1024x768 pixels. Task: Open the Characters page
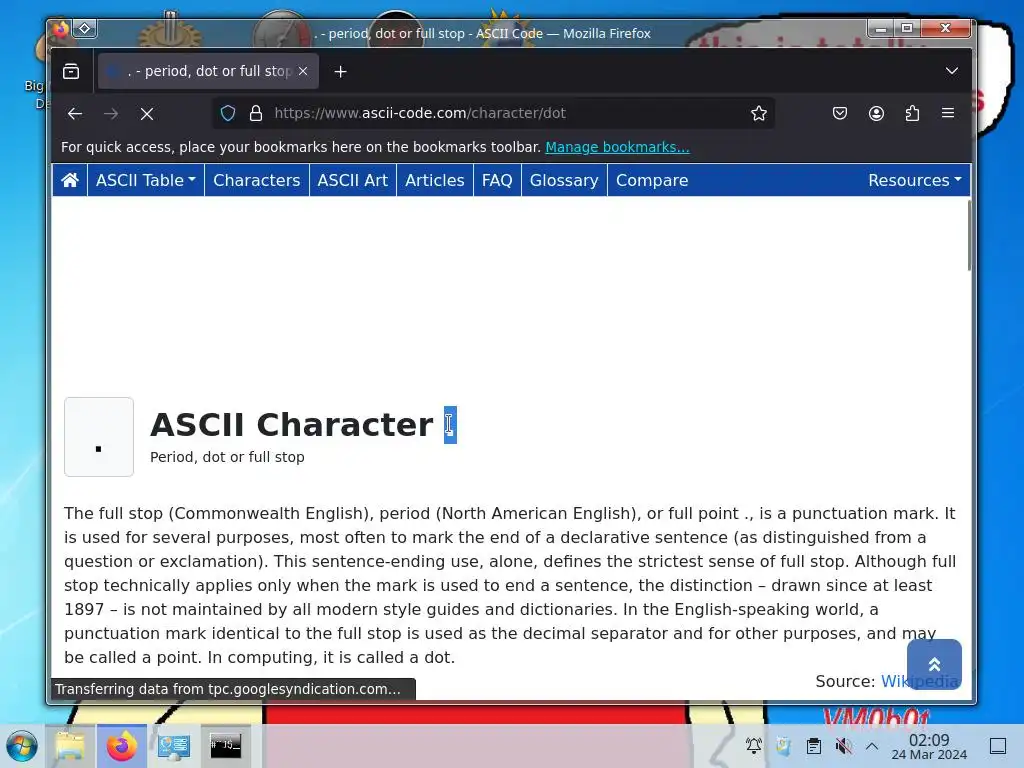coord(257,180)
